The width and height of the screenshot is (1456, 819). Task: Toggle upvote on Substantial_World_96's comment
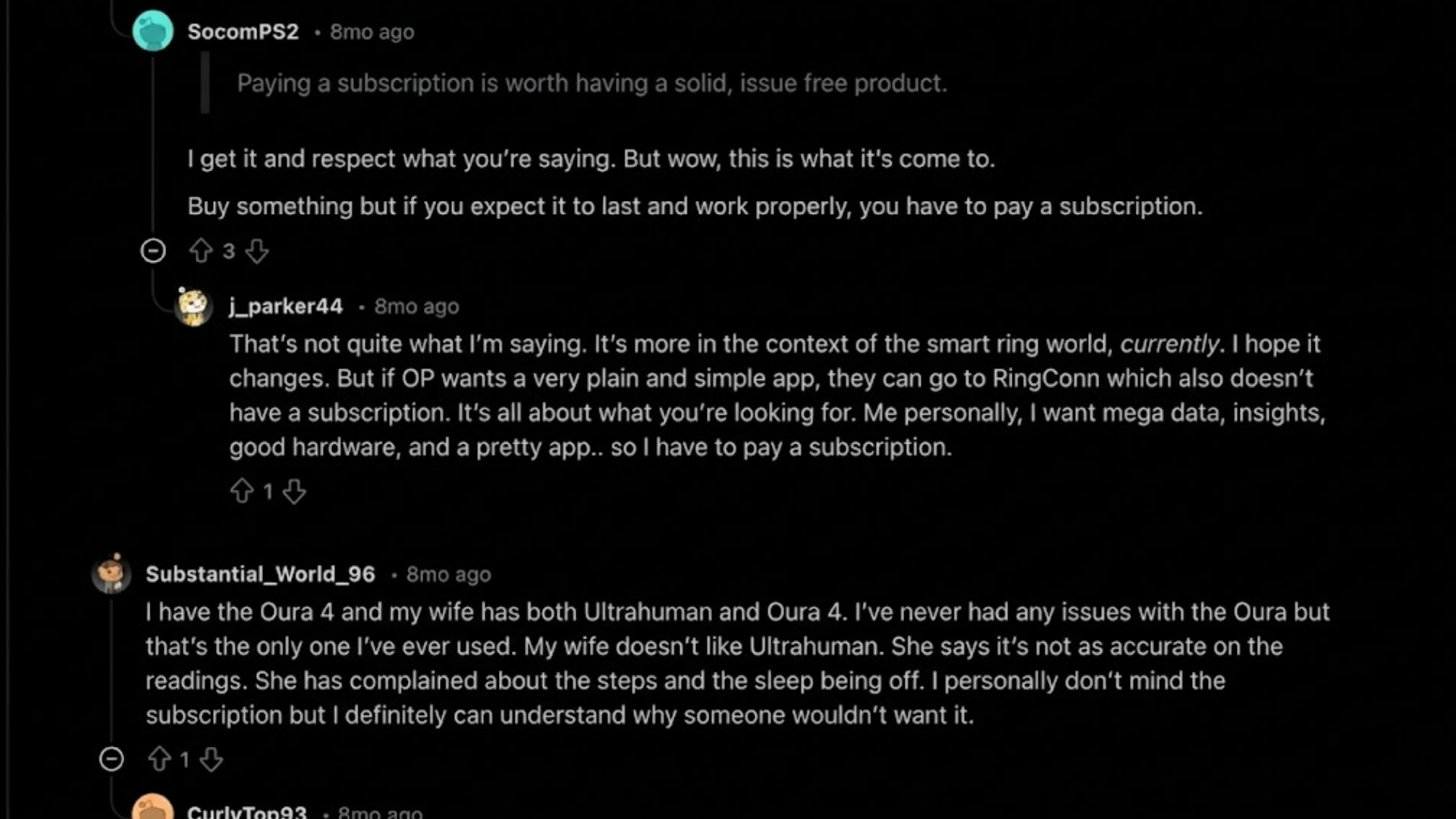(x=159, y=759)
